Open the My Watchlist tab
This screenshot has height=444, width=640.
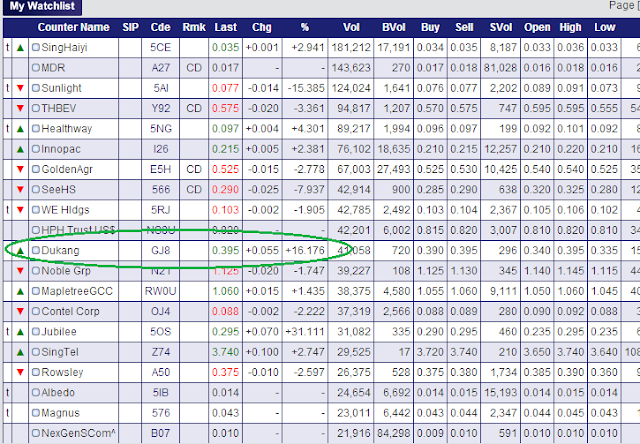(x=42, y=7)
